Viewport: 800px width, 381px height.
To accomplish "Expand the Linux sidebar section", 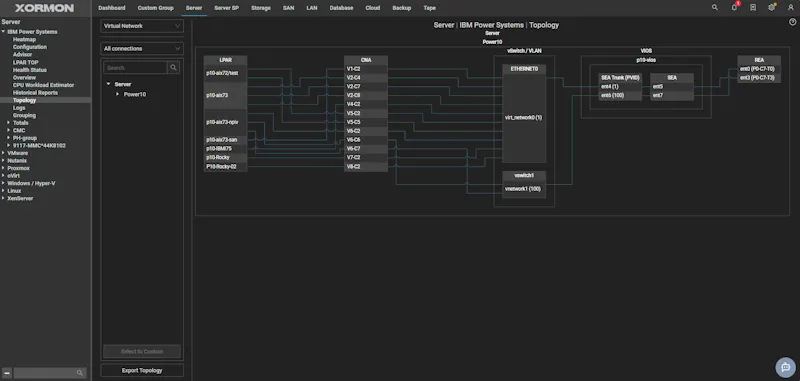I will tap(4, 191).
